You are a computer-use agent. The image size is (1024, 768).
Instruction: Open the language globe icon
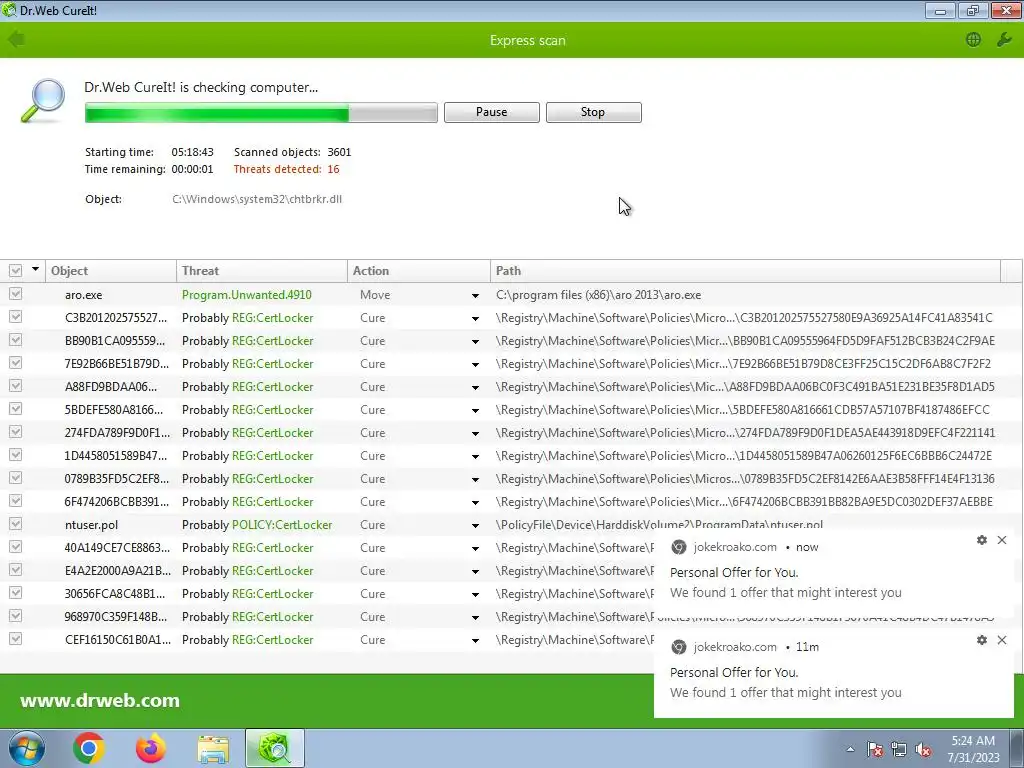973,40
